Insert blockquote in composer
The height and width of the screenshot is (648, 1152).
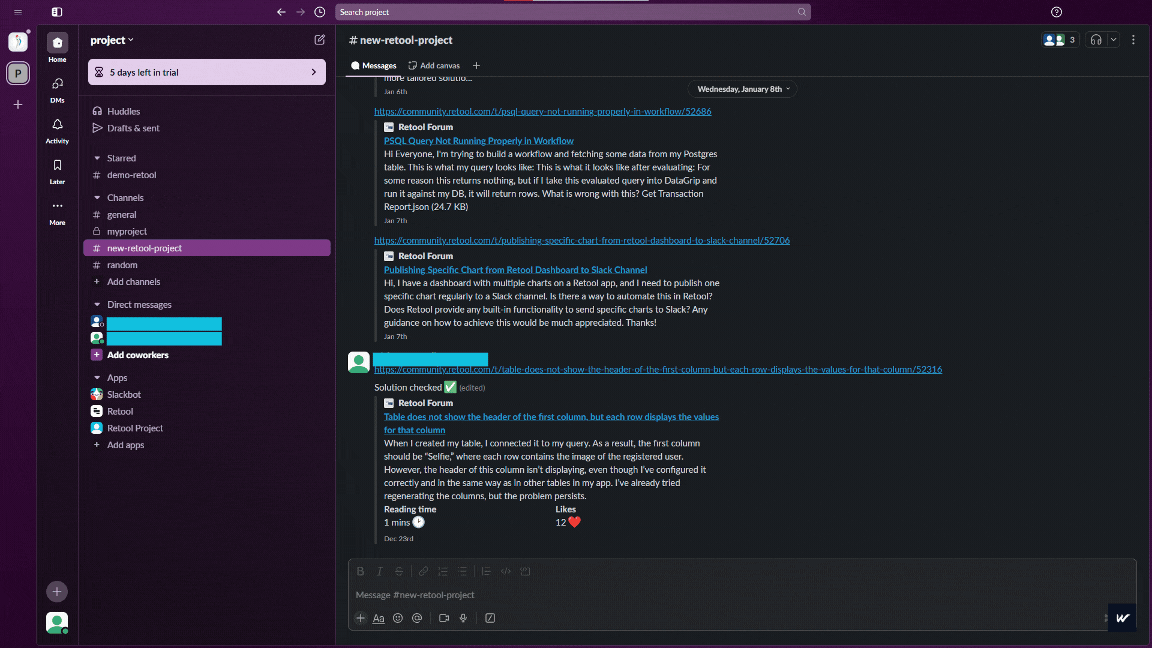pyautogui.click(x=486, y=571)
